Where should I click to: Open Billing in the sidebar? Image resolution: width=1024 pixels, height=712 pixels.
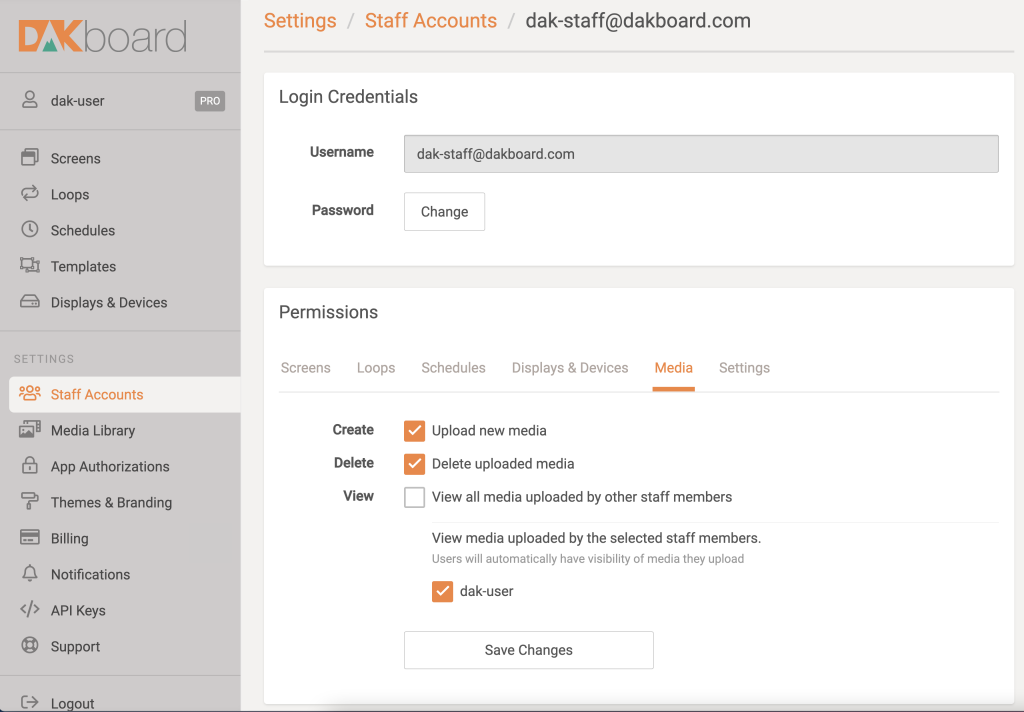click(69, 538)
